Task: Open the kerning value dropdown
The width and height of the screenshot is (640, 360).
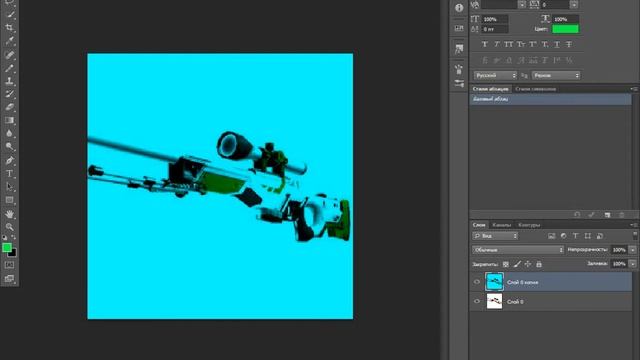Action: (x=522, y=4)
